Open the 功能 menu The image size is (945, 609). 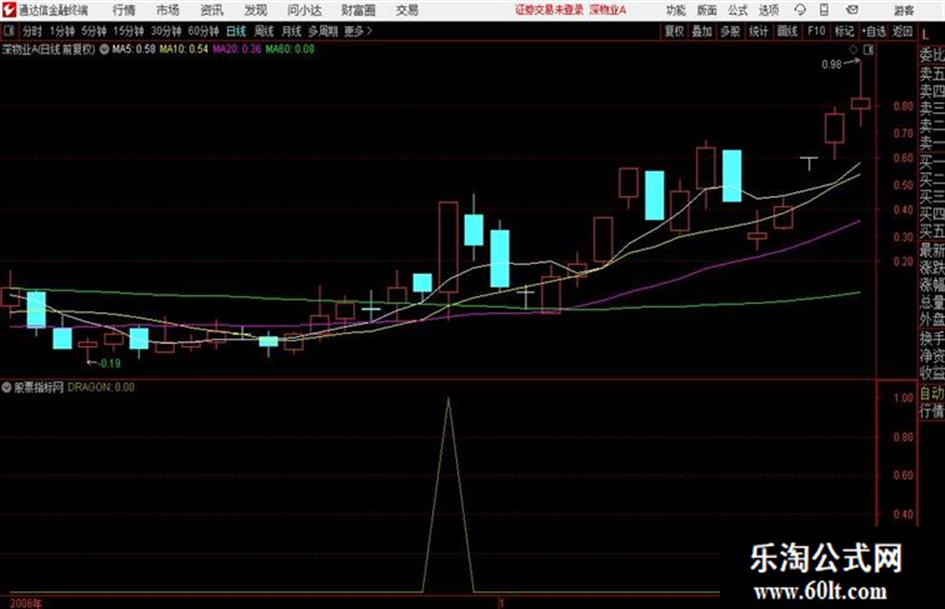click(676, 10)
